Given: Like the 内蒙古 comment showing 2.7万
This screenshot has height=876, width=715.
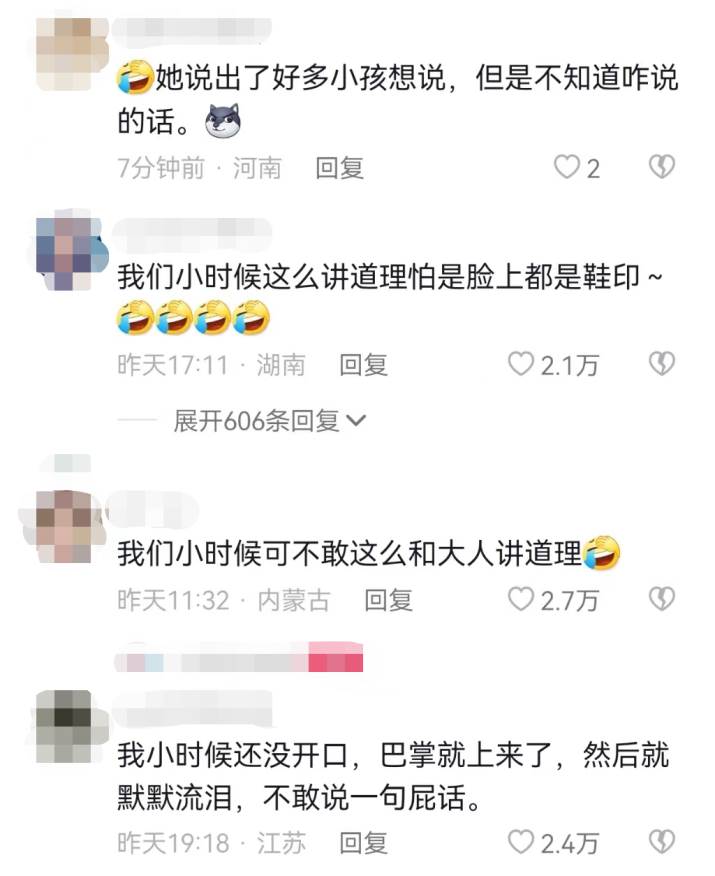Looking at the screenshot, I should [x=521, y=599].
